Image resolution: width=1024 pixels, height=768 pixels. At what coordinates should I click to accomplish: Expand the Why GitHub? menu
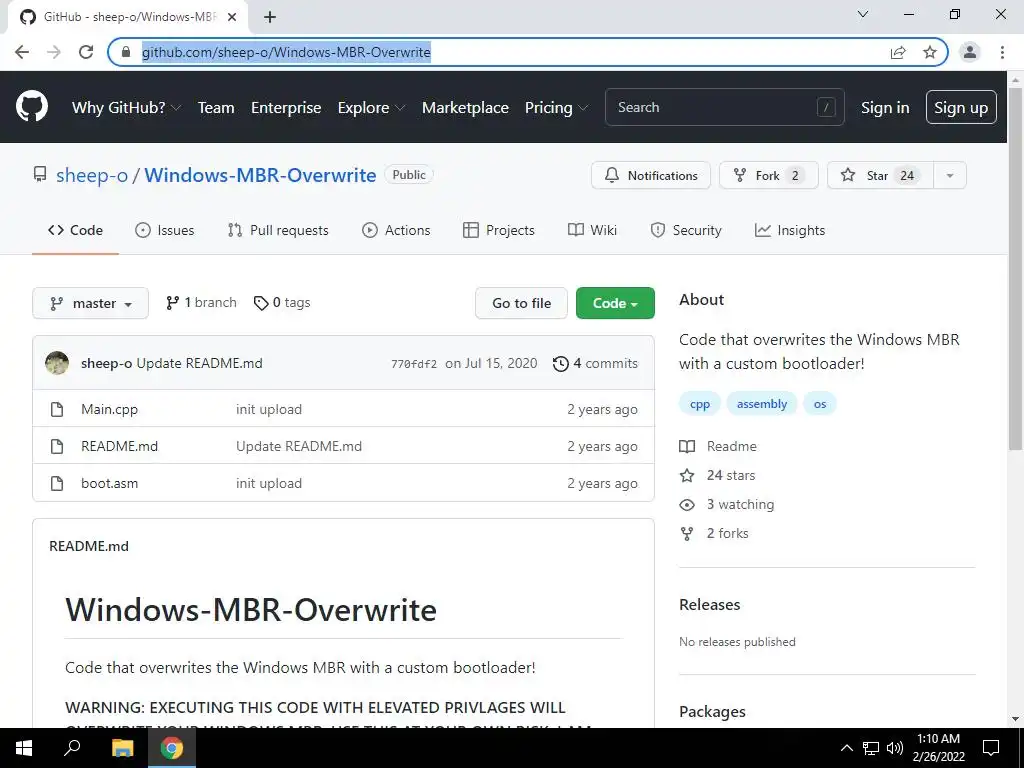[x=126, y=108]
